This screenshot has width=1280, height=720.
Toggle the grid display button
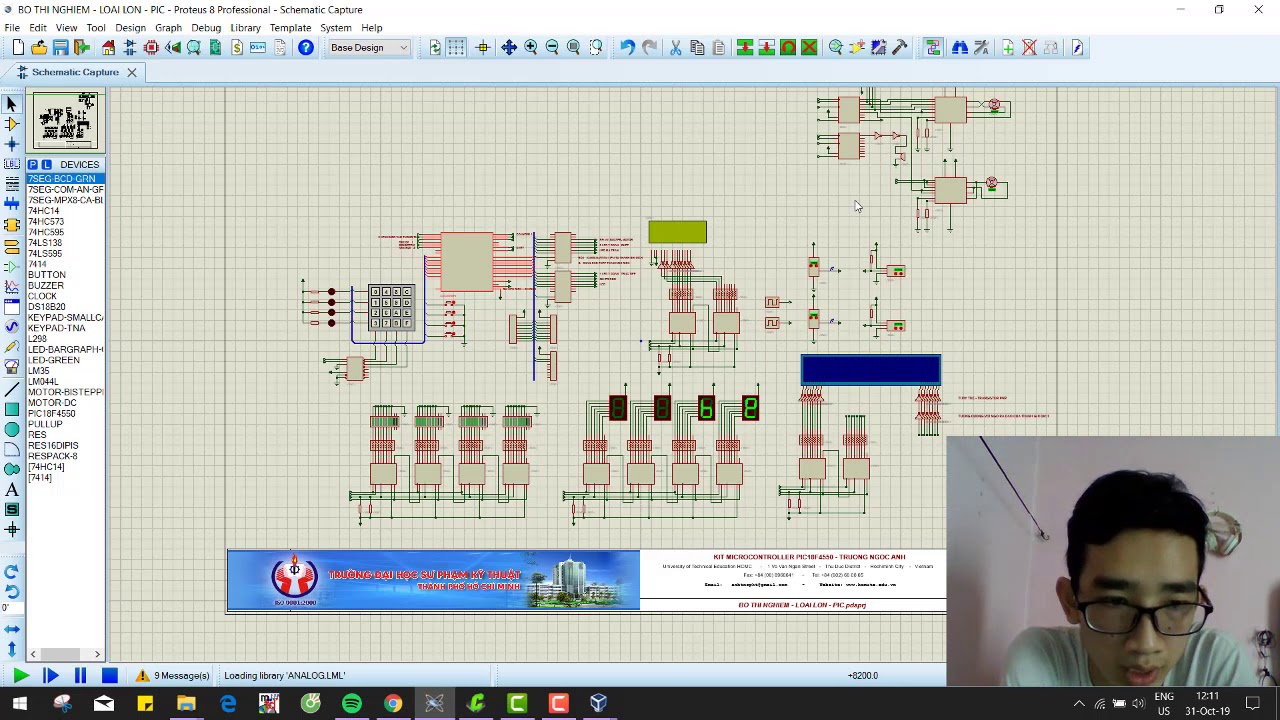click(456, 47)
